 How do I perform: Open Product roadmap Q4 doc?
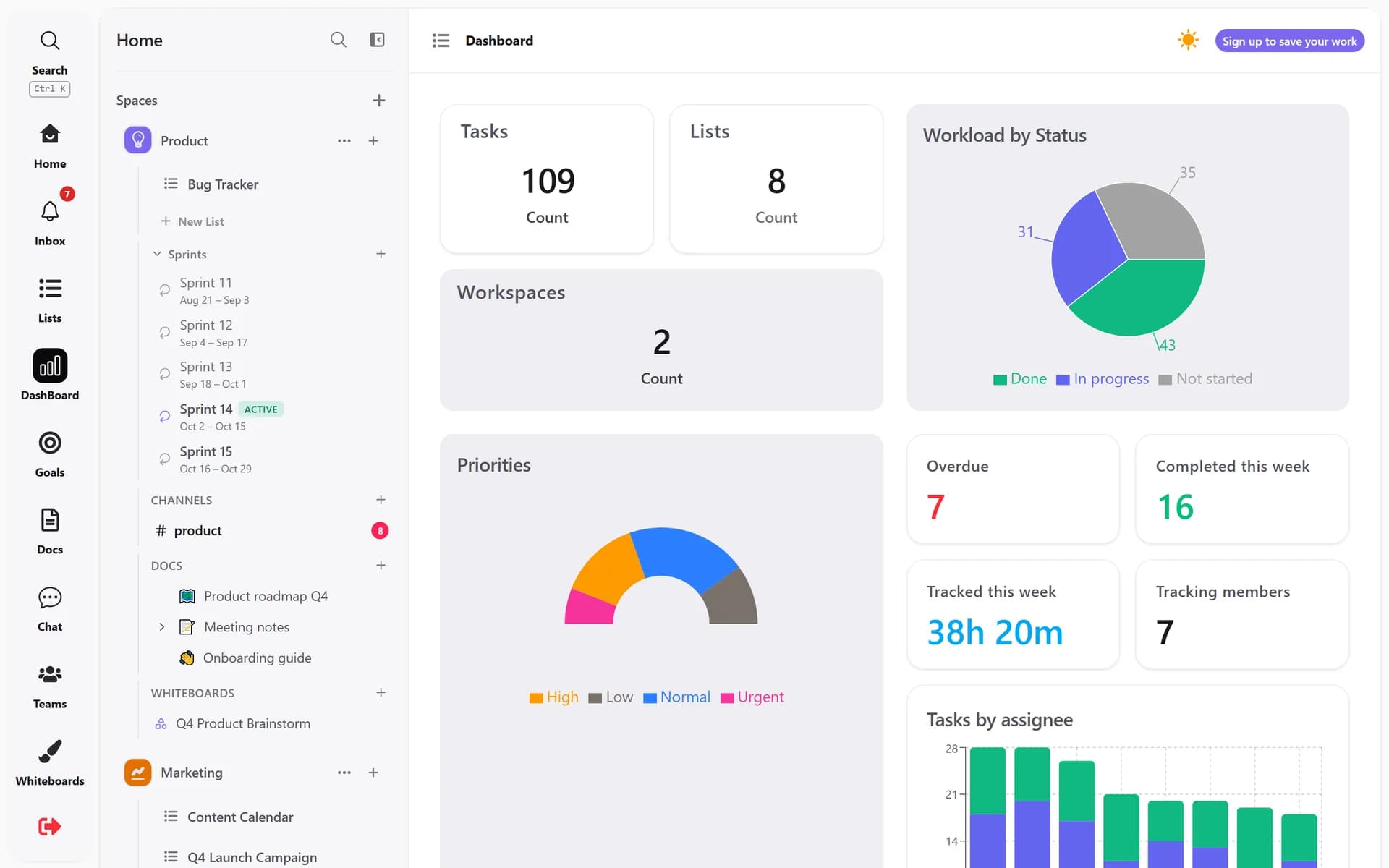coord(265,596)
